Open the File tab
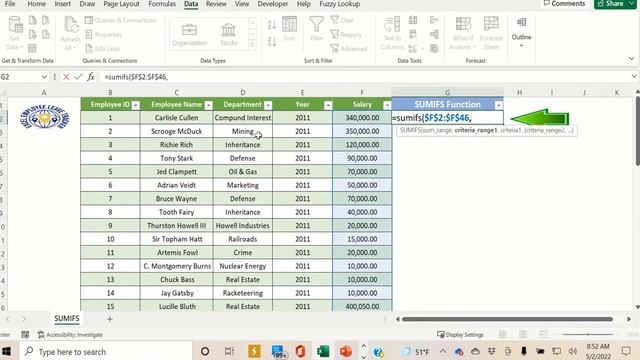Viewport: 640px width, 360px height. tap(10, 4)
